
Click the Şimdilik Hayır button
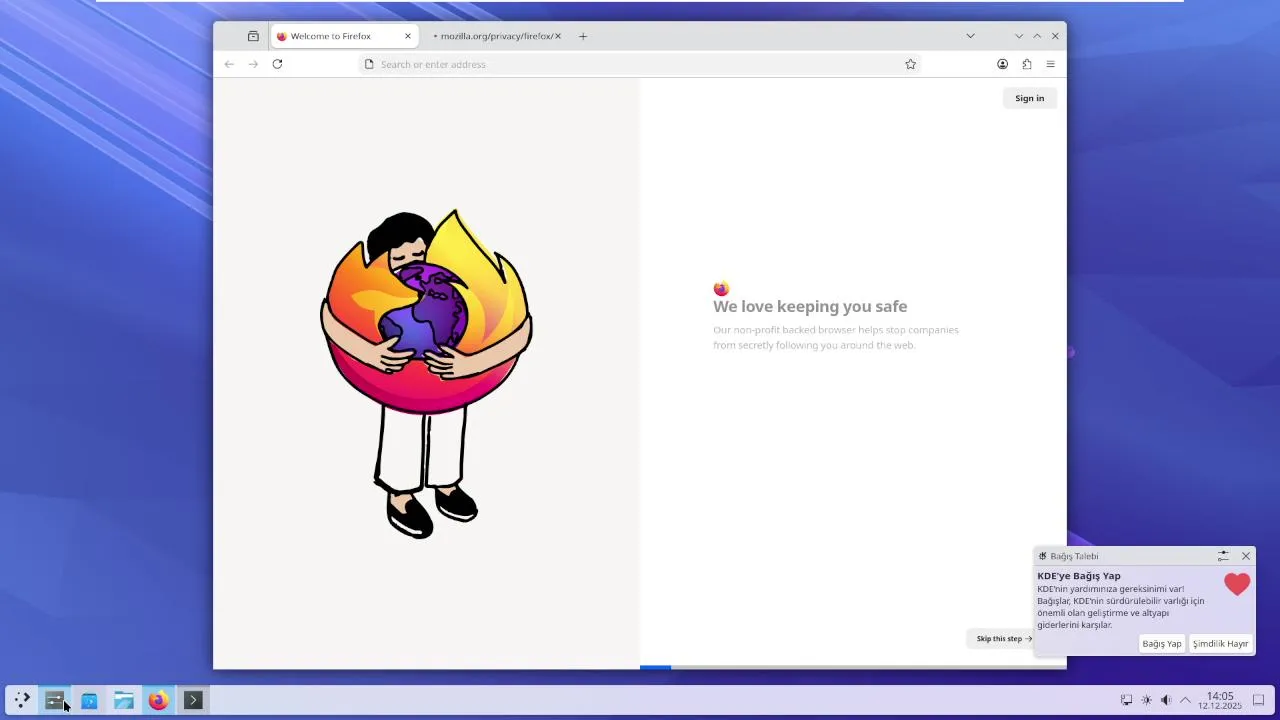(1220, 644)
